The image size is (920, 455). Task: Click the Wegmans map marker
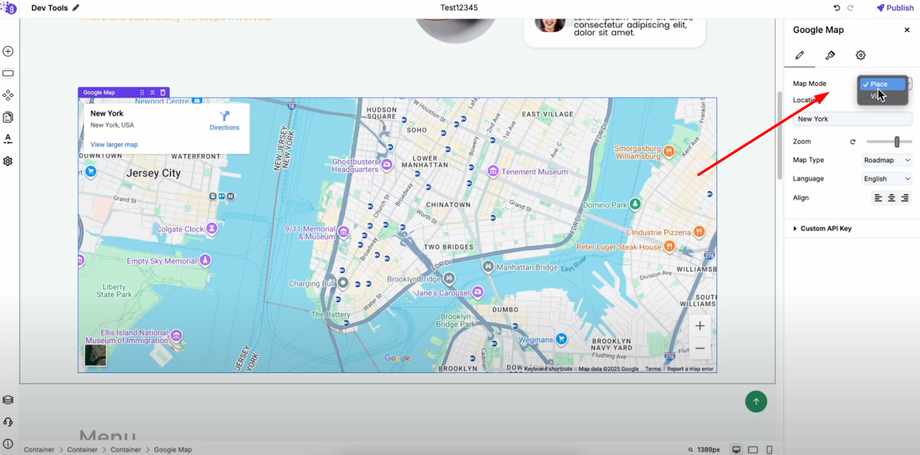[x=562, y=339]
